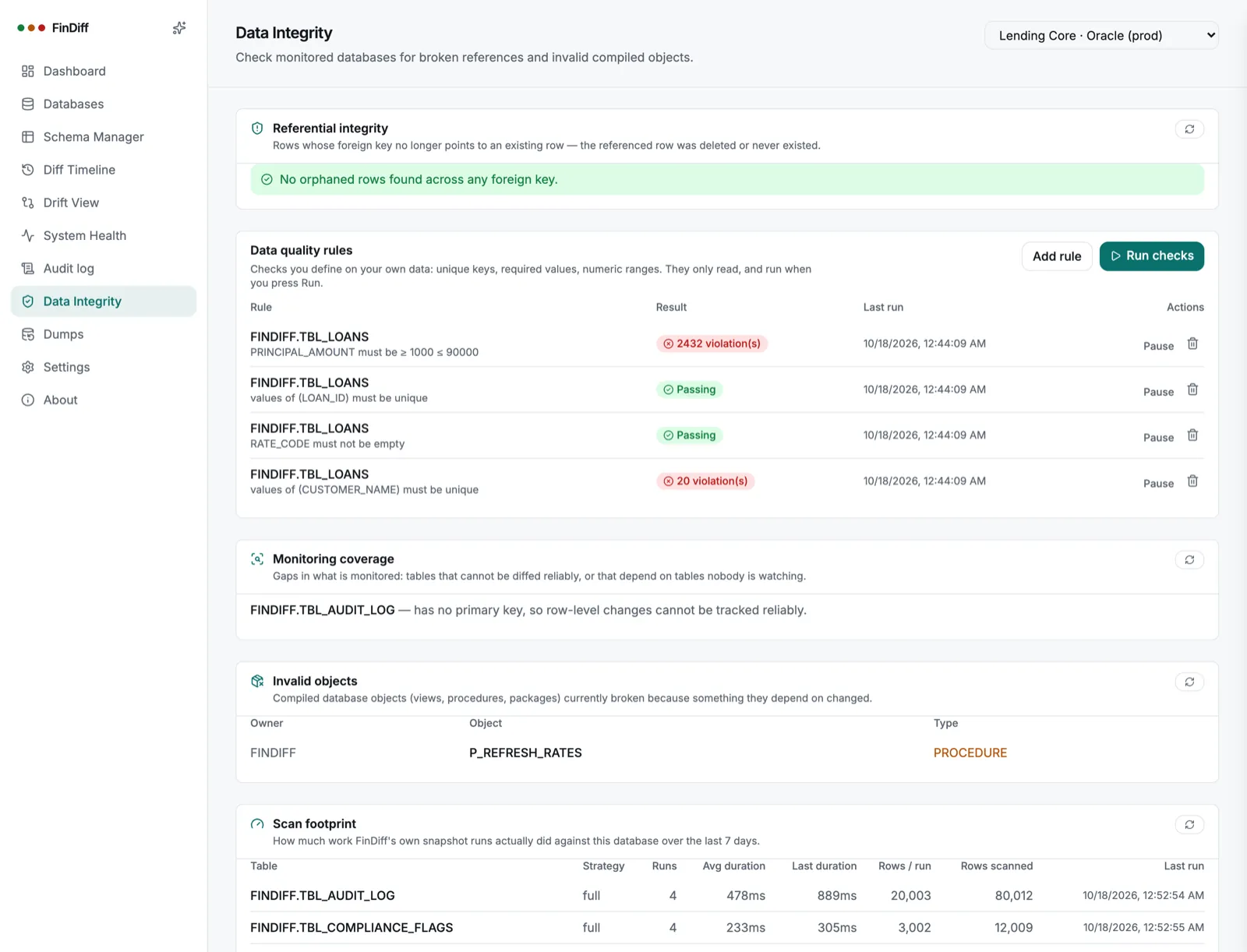
Task: Click FINDIFF.TBL_AUDIT_LOG monitoring coverage message
Action: 528,610
